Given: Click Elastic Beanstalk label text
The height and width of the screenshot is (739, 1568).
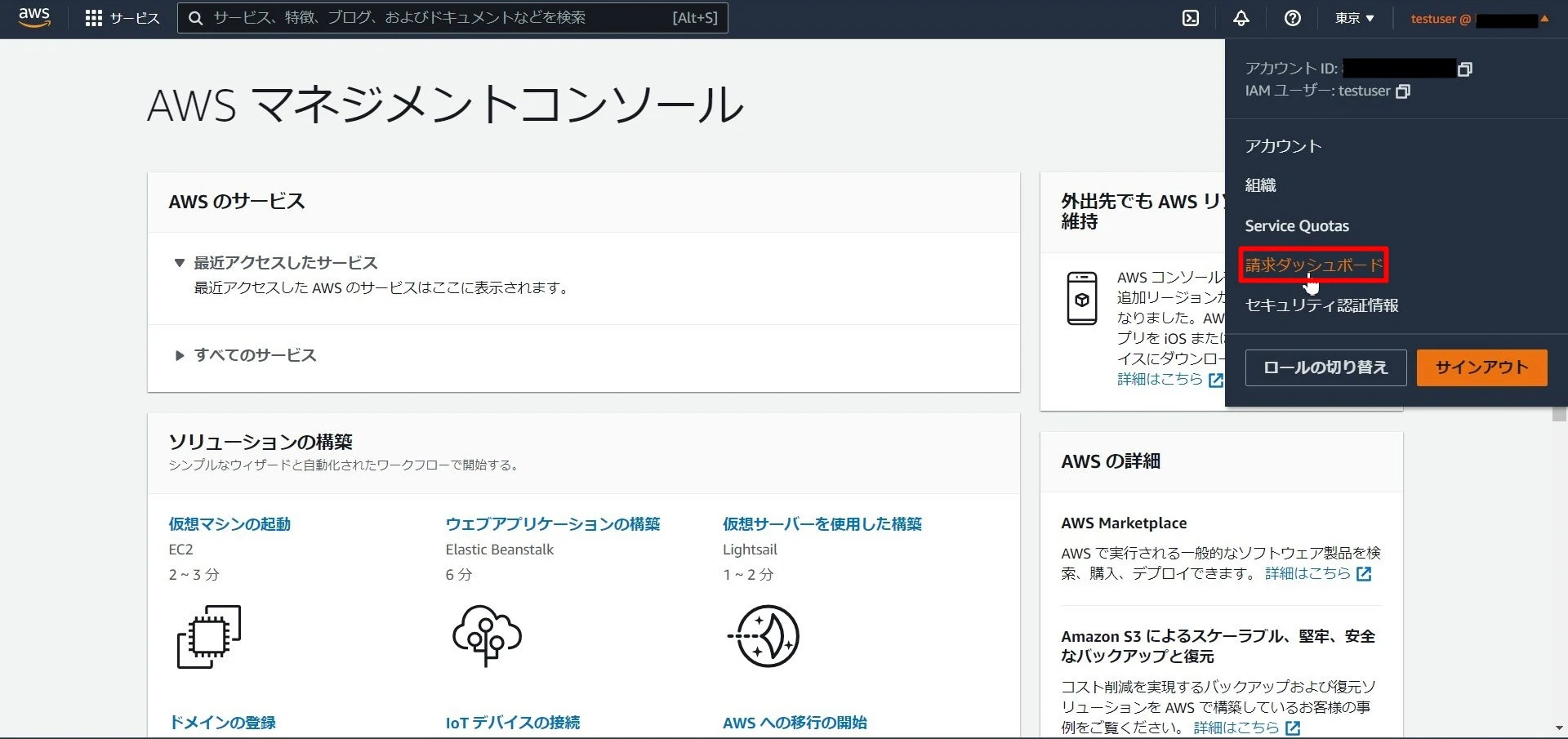Looking at the screenshot, I should (500, 550).
